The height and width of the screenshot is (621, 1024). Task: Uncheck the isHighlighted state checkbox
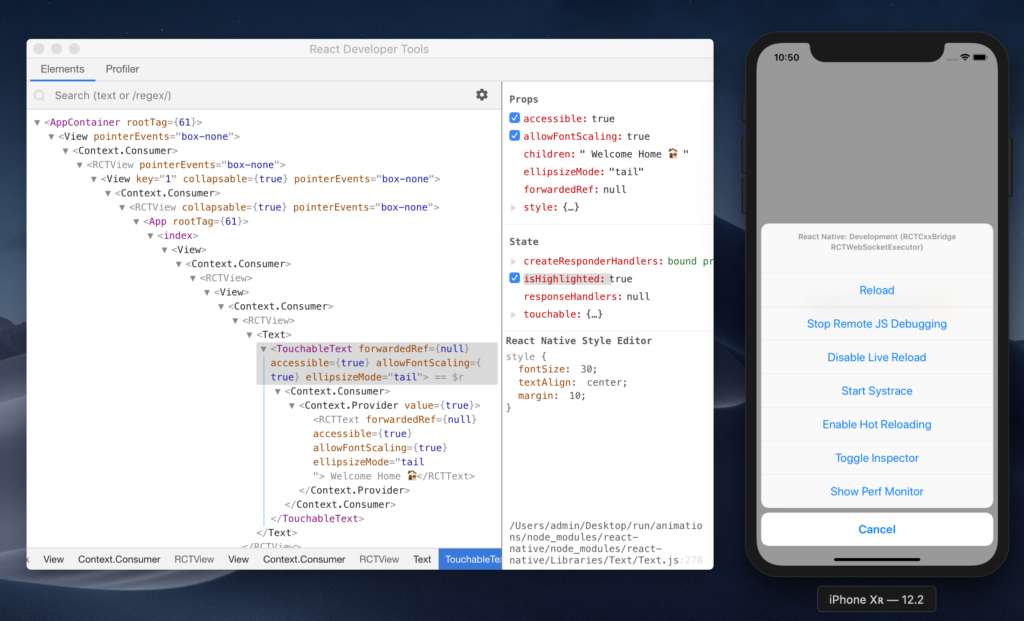514,278
